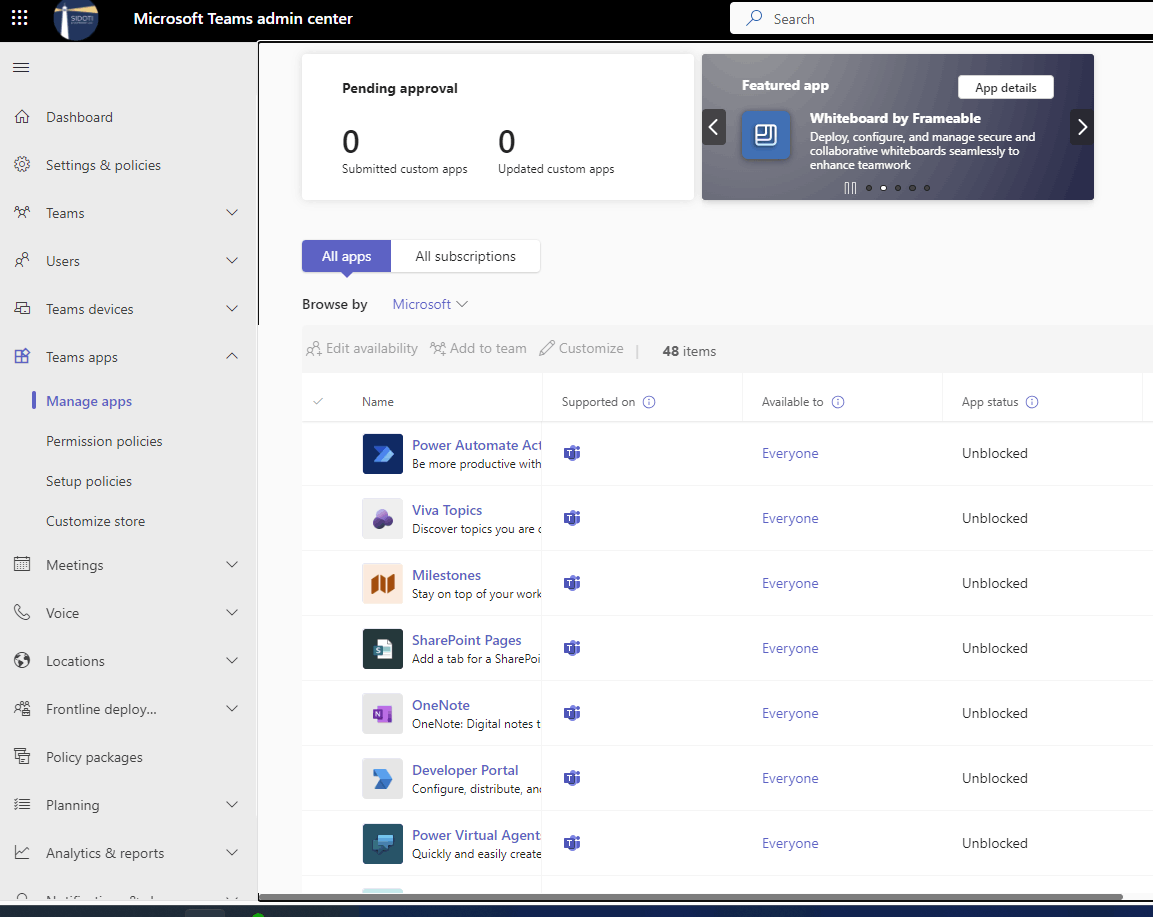Click the Power Virtual Agents app icon
Image resolution: width=1153 pixels, height=917 pixels.
382,843
